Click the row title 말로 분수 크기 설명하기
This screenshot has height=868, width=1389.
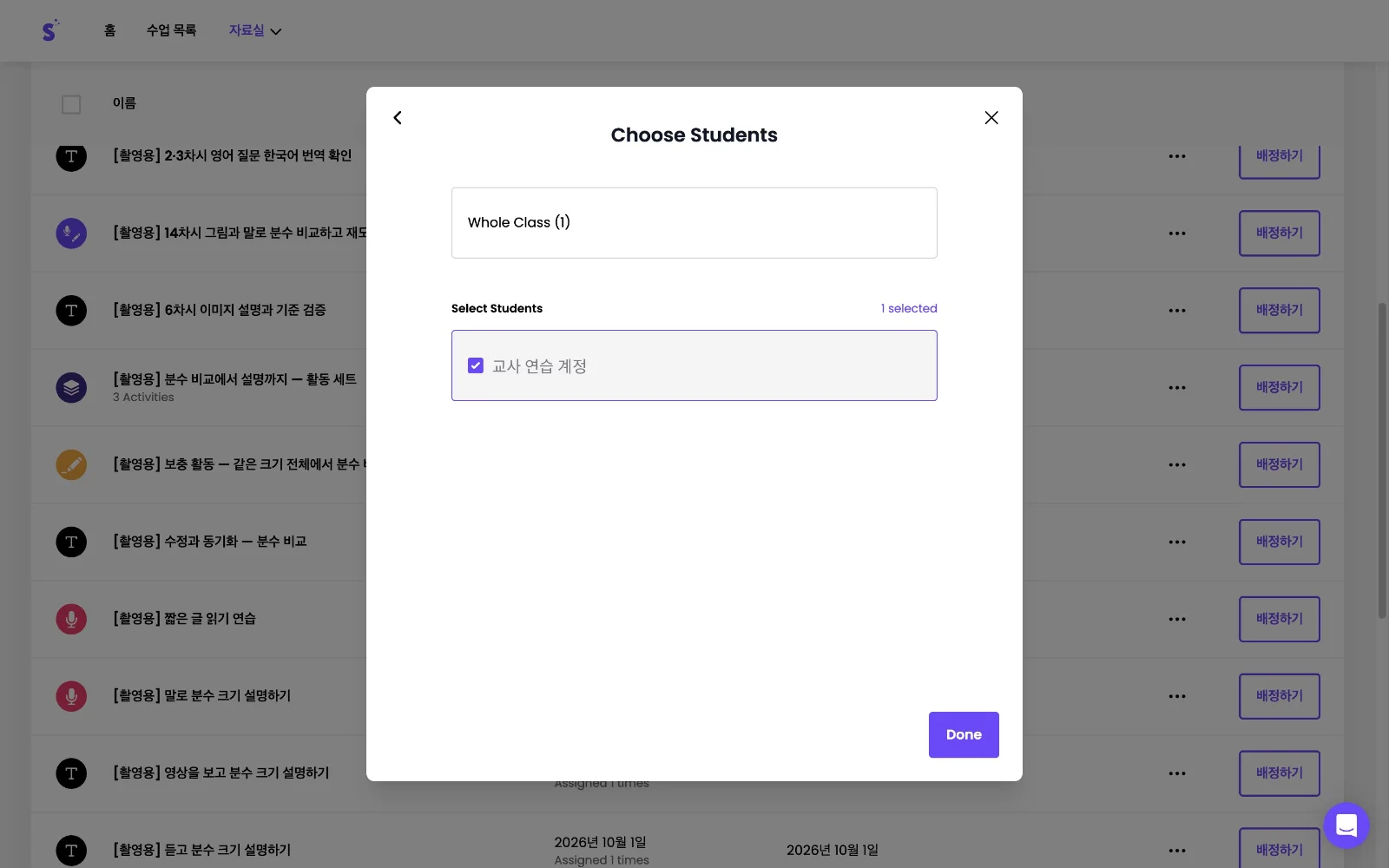pos(201,696)
